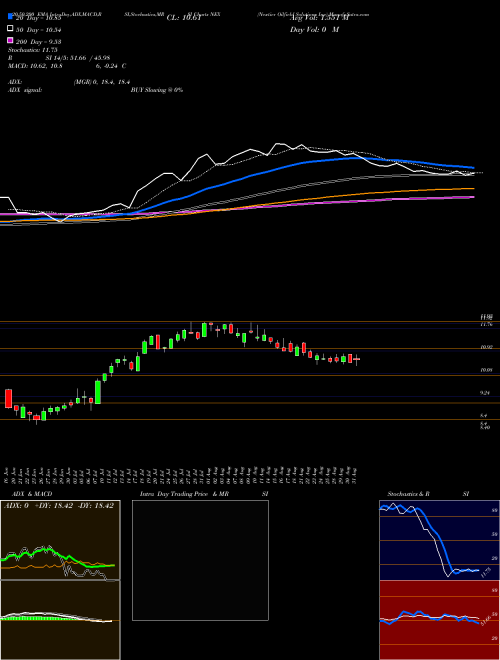The width and height of the screenshot is (500, 660).
Task: Open the ADX indicator chart panel
Action: 60,540
